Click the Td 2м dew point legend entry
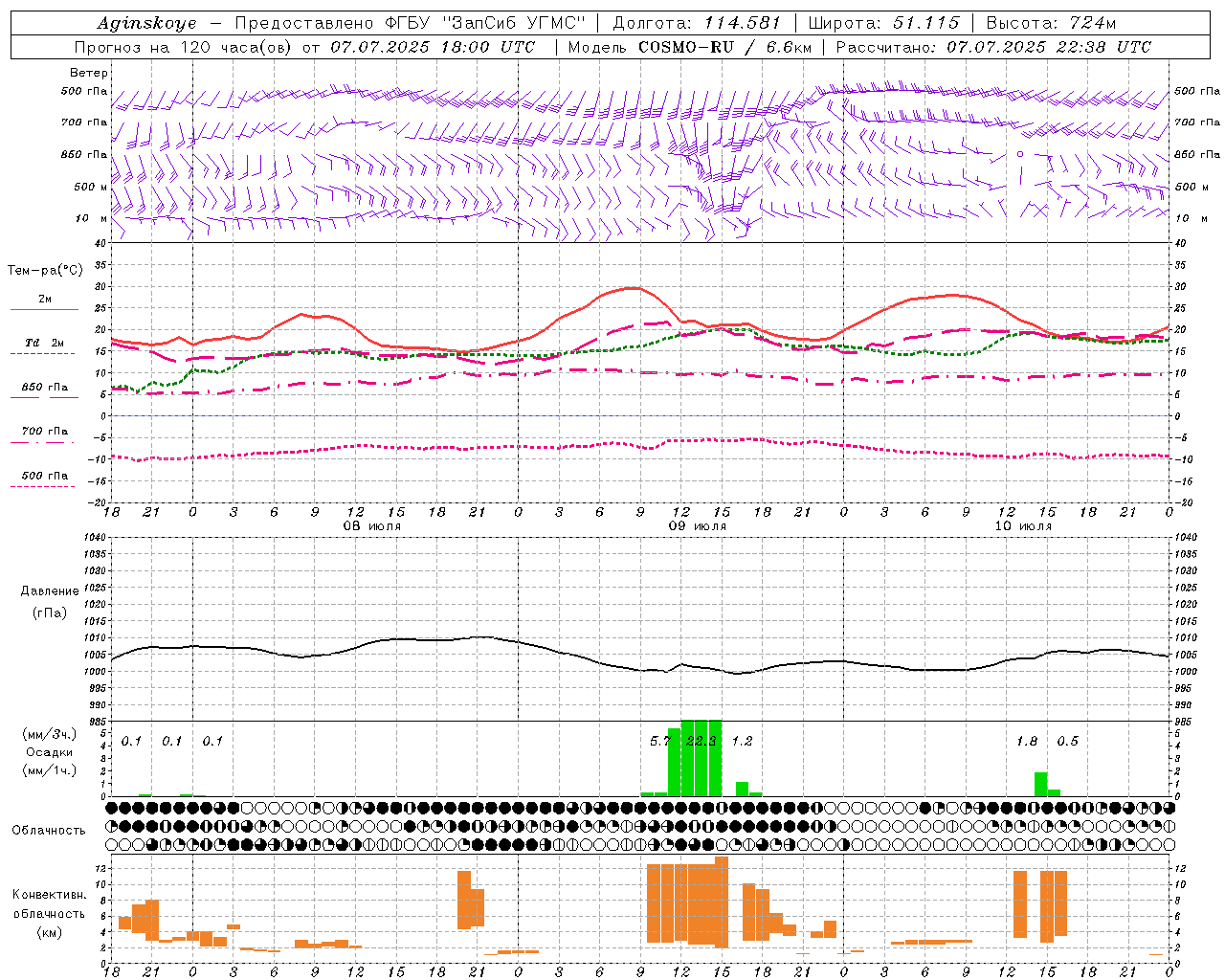Screen dimensions: 1225x980 pos(45,343)
